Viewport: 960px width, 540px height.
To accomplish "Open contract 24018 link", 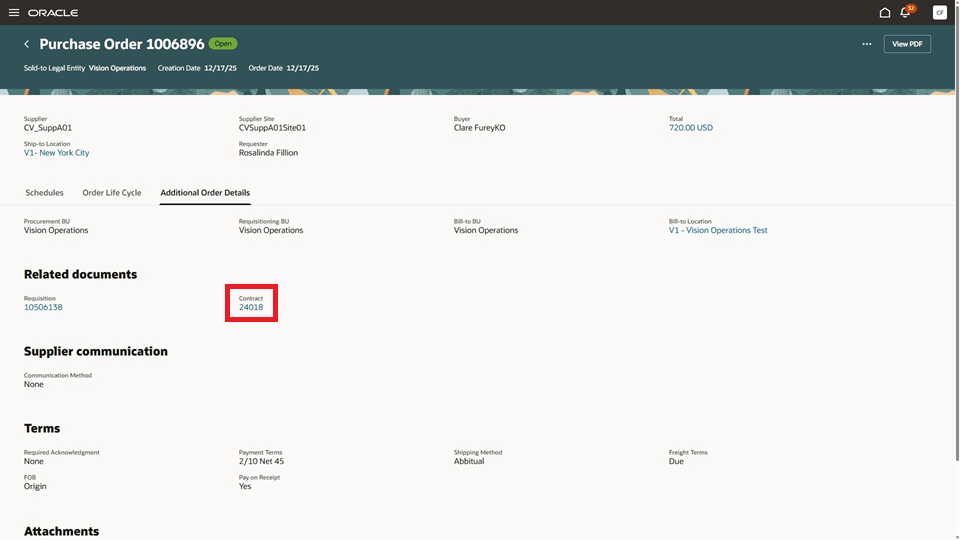I will [x=251, y=307].
